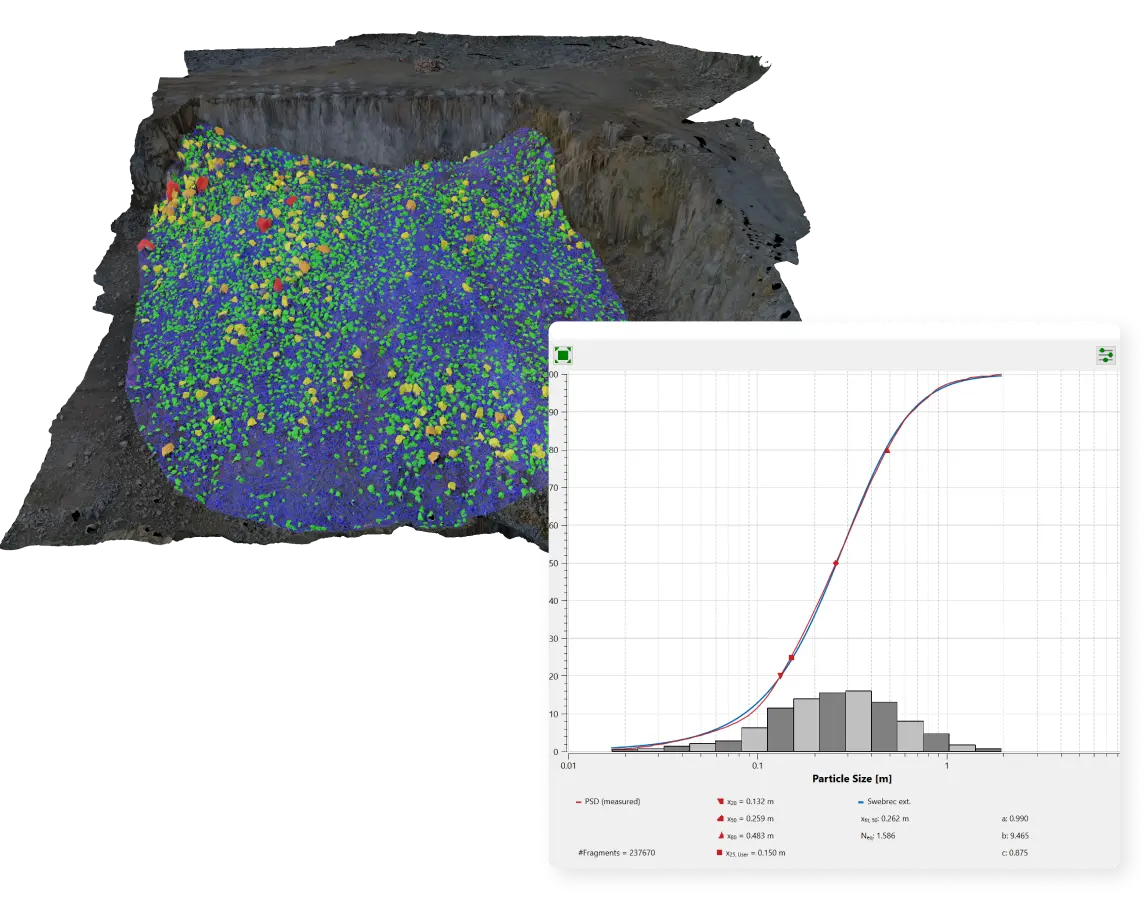Click the x25 User square marker on curve
This screenshot has height=897, width=1148.
792,658
